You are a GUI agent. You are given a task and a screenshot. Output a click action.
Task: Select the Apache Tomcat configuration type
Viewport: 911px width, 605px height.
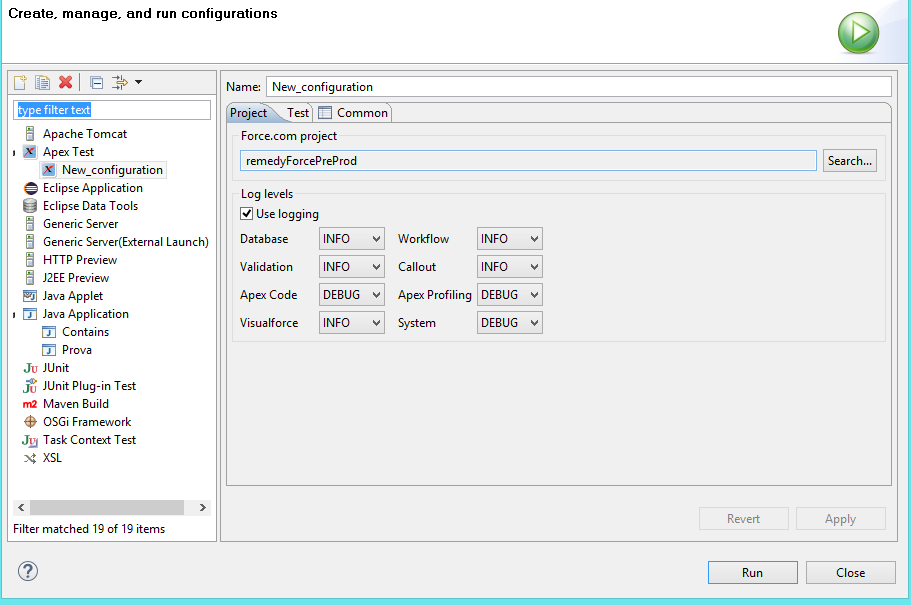coord(84,134)
